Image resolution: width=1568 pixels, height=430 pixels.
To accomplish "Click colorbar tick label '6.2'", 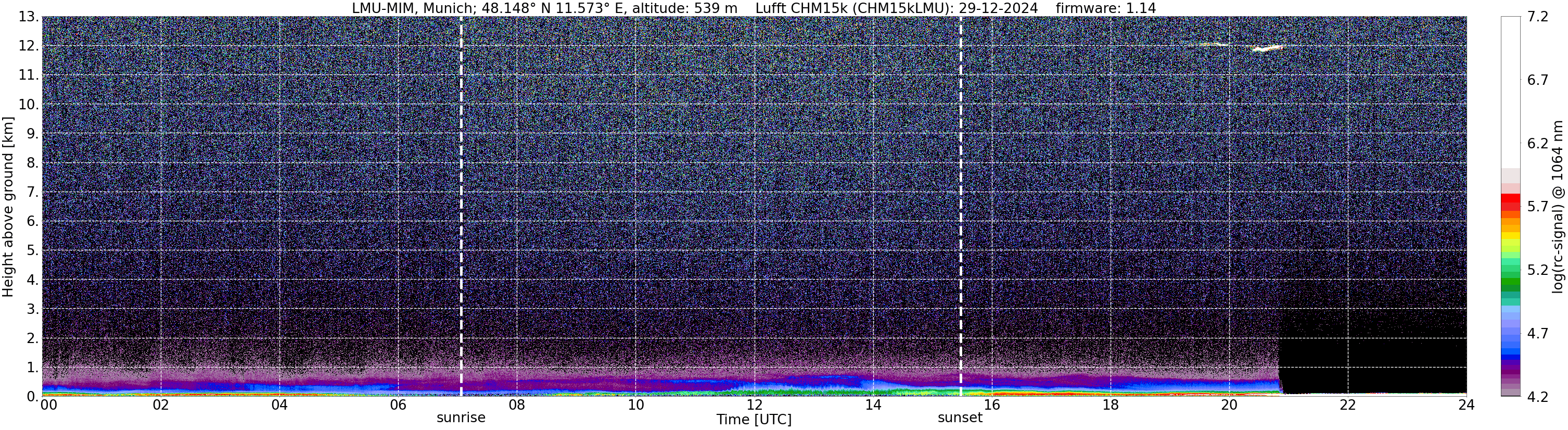I will click(x=1538, y=144).
